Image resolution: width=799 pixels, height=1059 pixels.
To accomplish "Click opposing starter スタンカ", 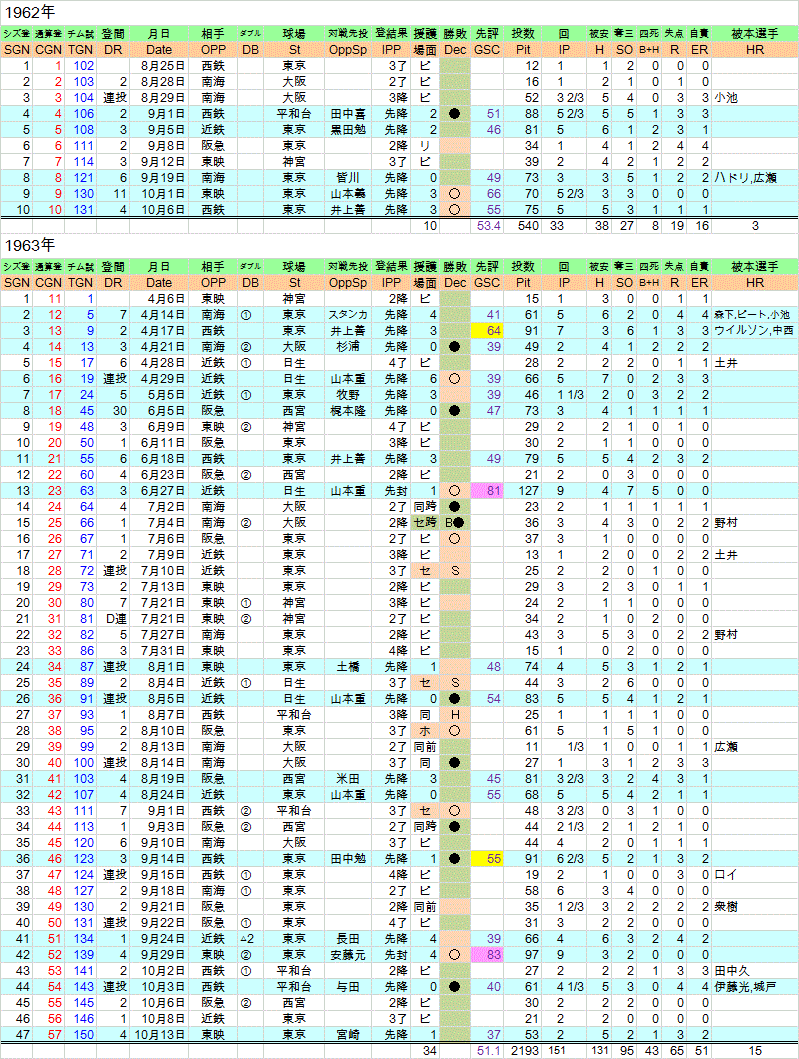I will point(348,315).
